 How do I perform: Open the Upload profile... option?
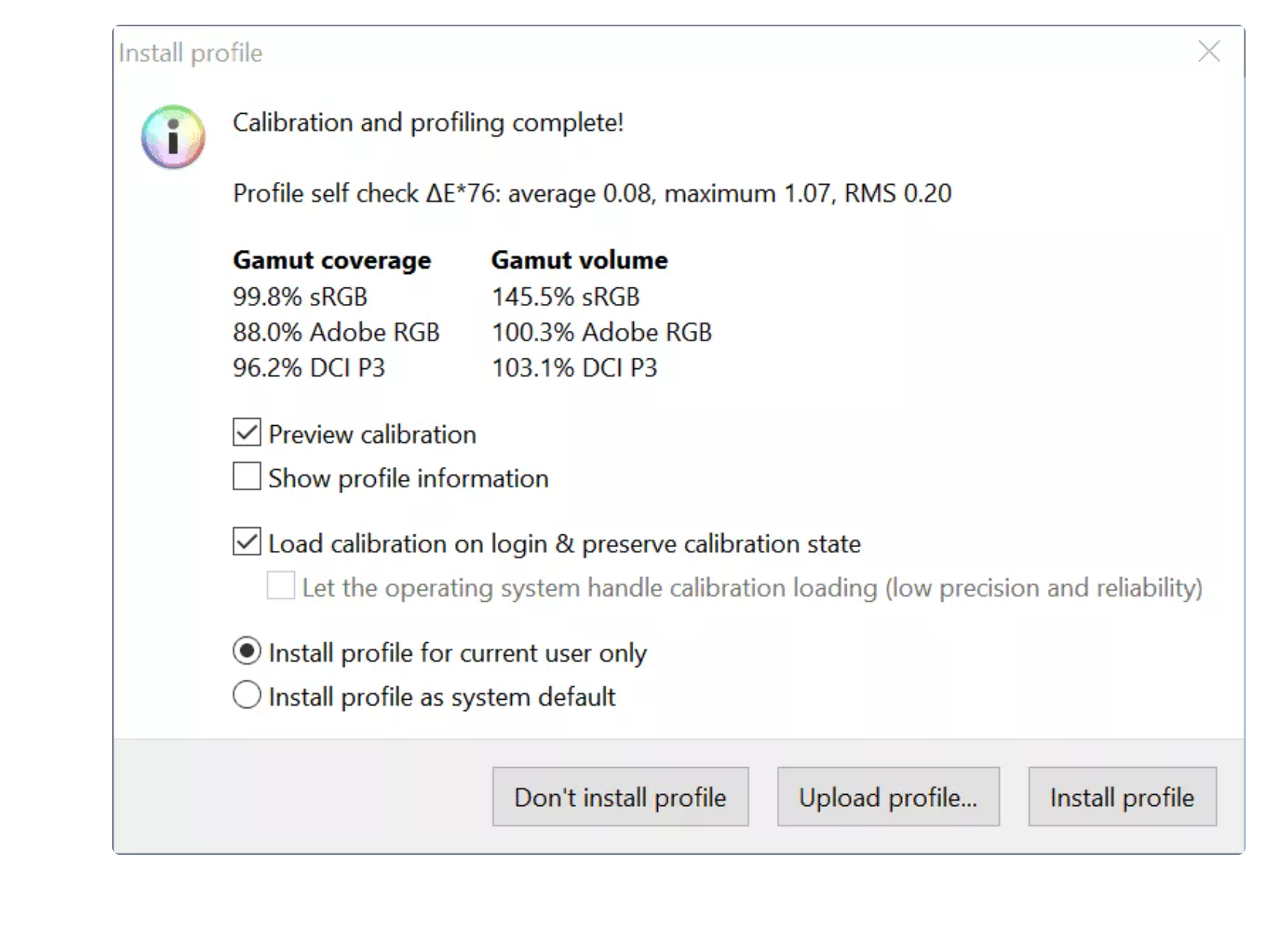[x=888, y=797]
